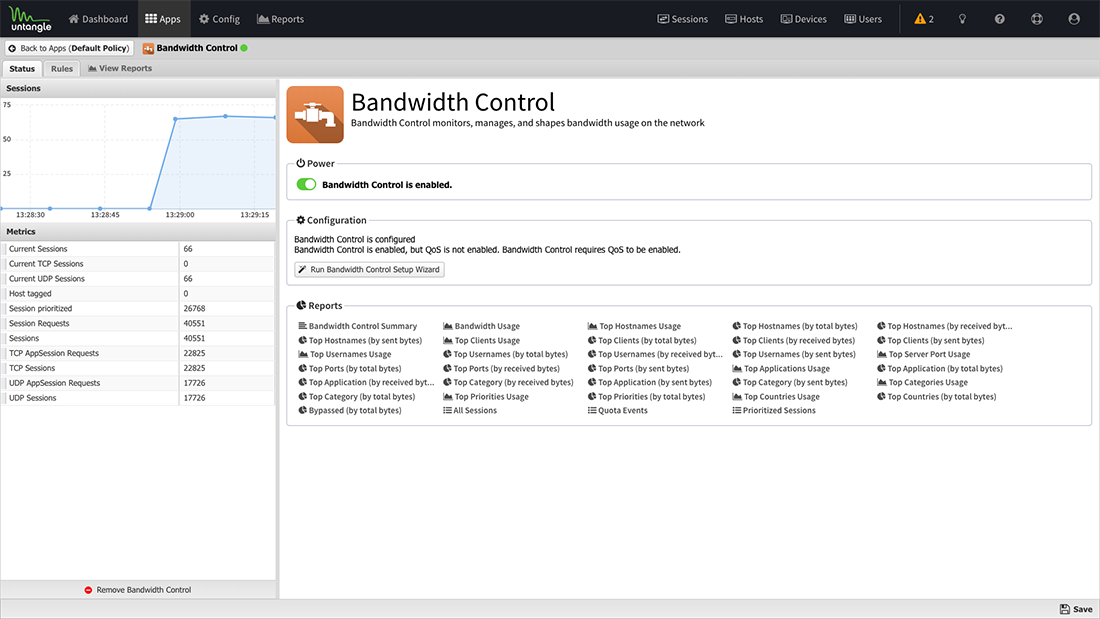
Task: Open Top Hostnames (by received bytes) report
Action: pos(944,326)
